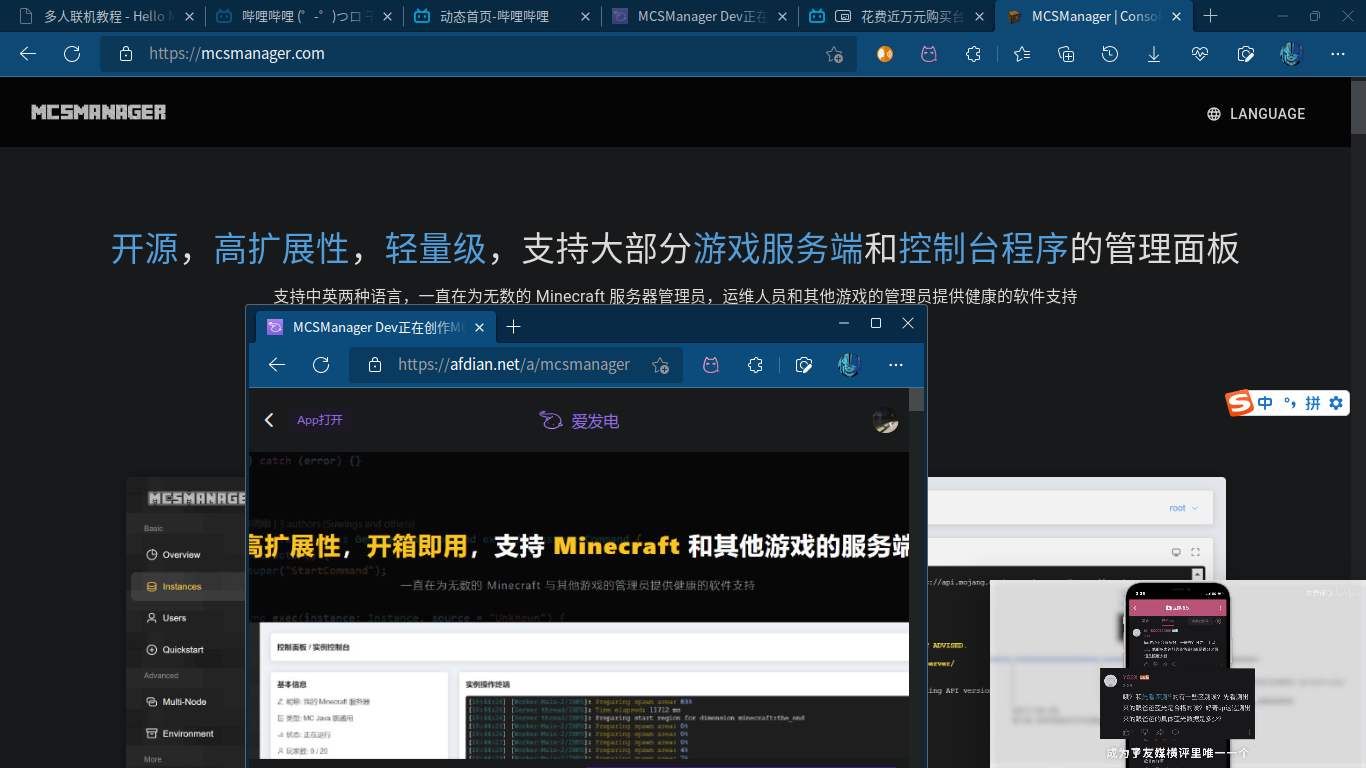Screen dimensions: 1366x768
Task: Click the App打开 link on 爱发电
Action: 319,420
